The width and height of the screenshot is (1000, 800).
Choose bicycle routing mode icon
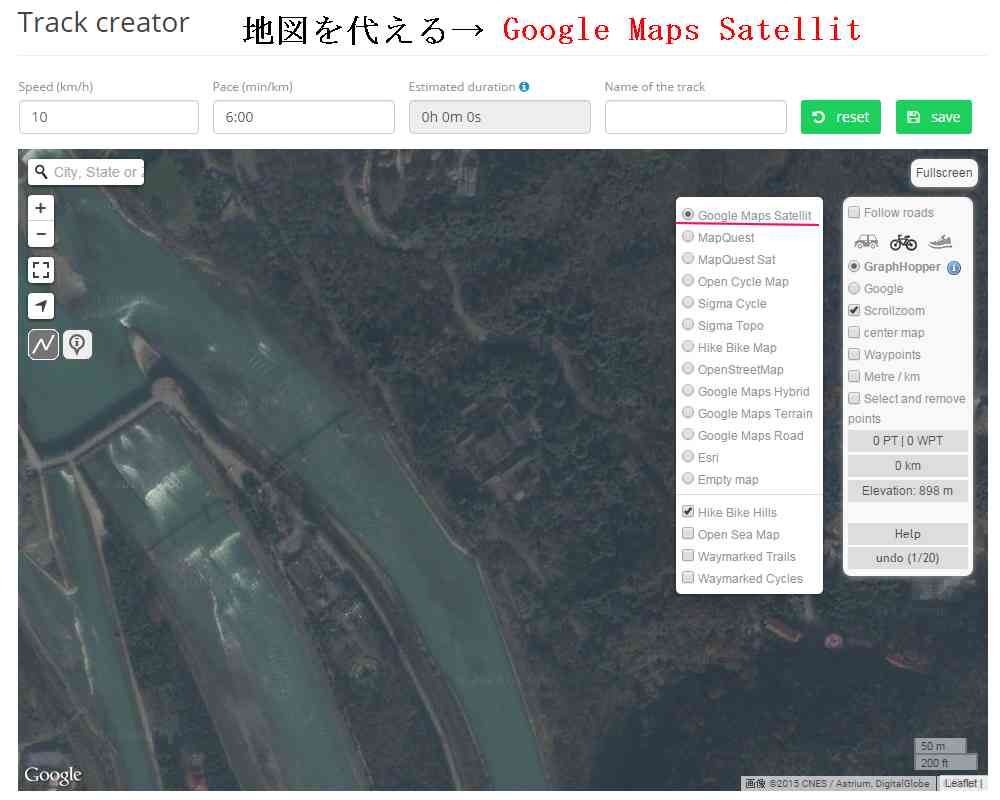tap(903, 242)
